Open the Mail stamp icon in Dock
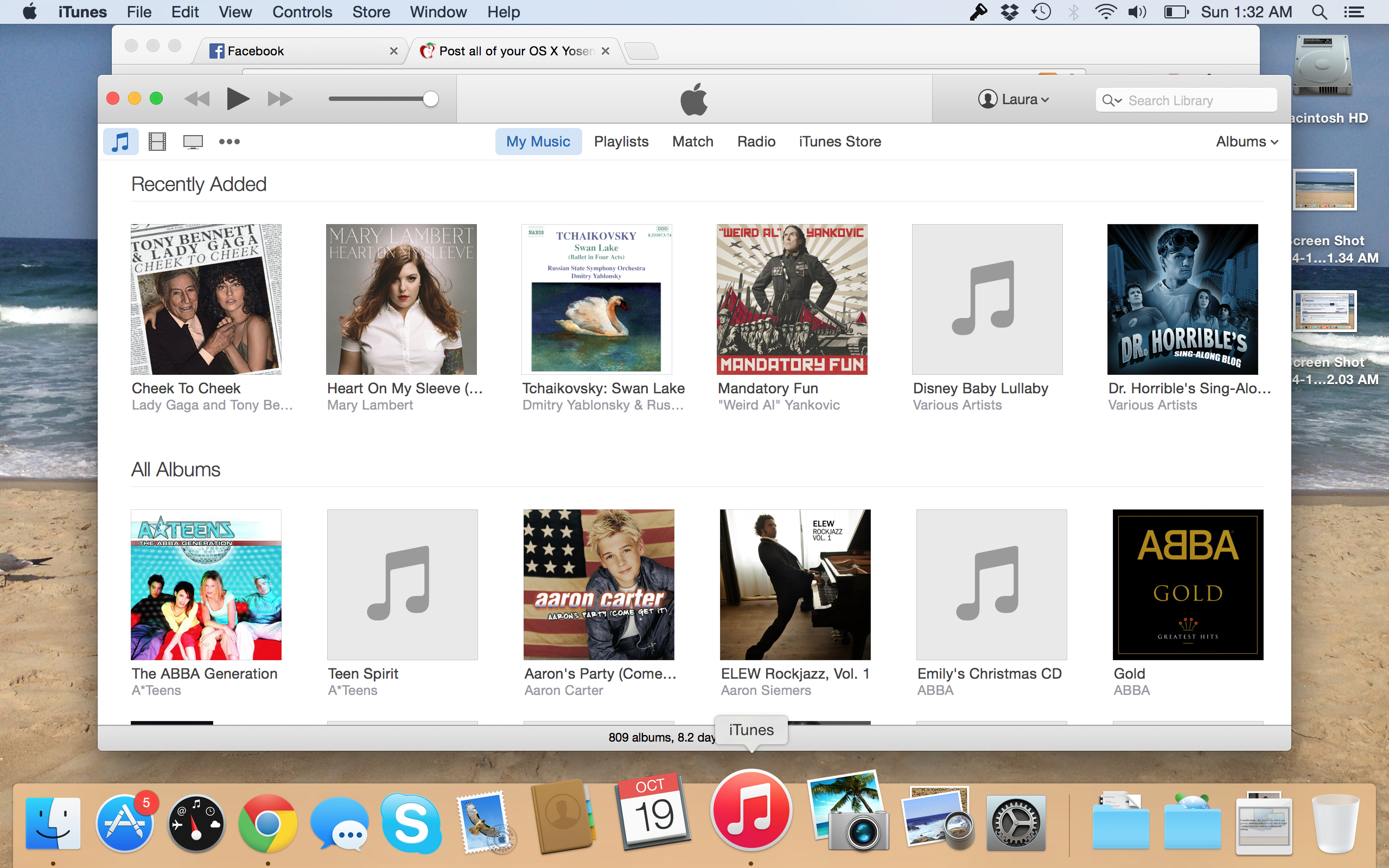 click(x=485, y=823)
